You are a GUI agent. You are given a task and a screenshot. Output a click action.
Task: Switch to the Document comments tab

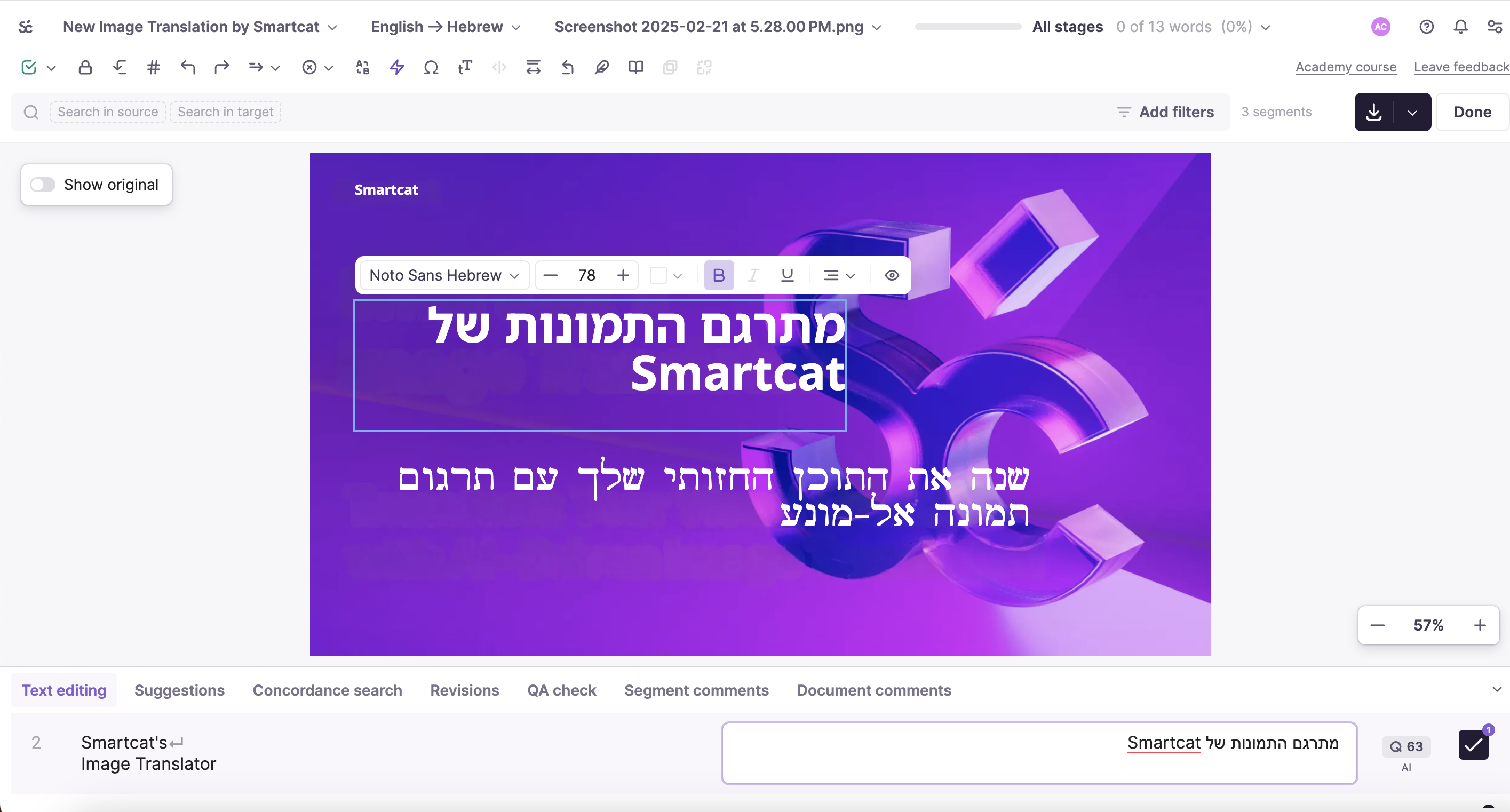873,691
